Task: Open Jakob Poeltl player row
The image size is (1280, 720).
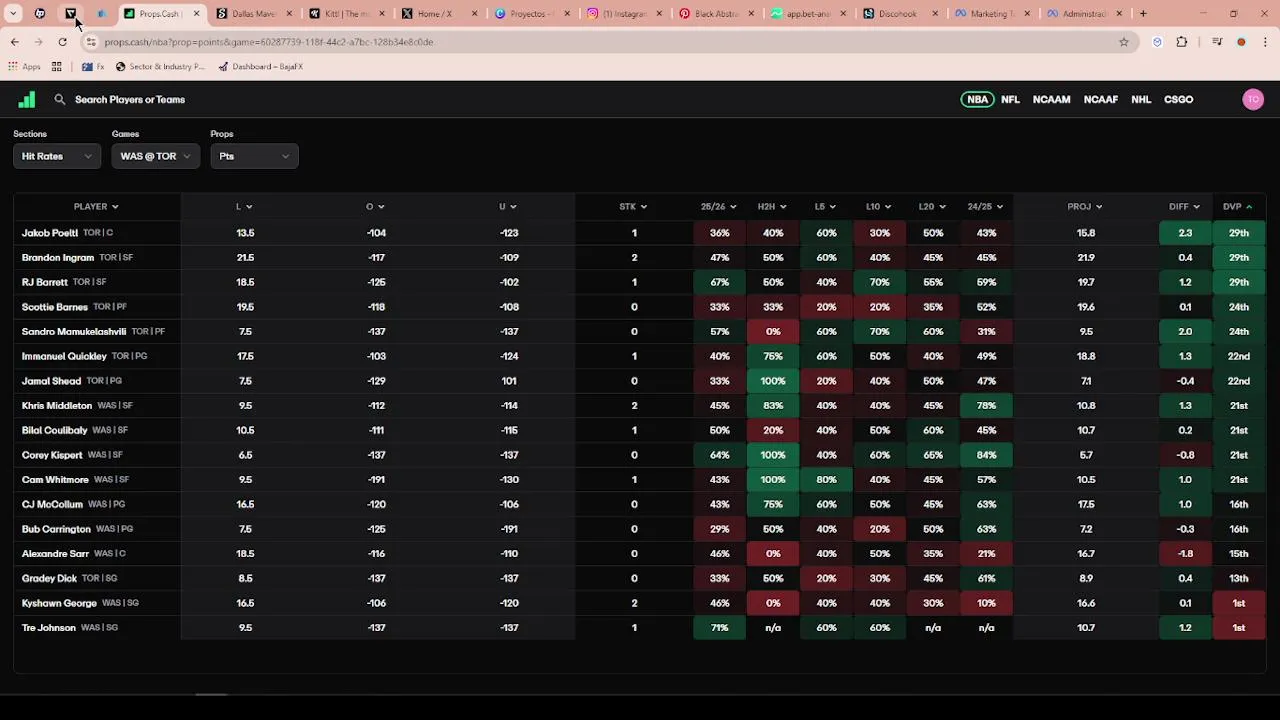Action: (639, 233)
